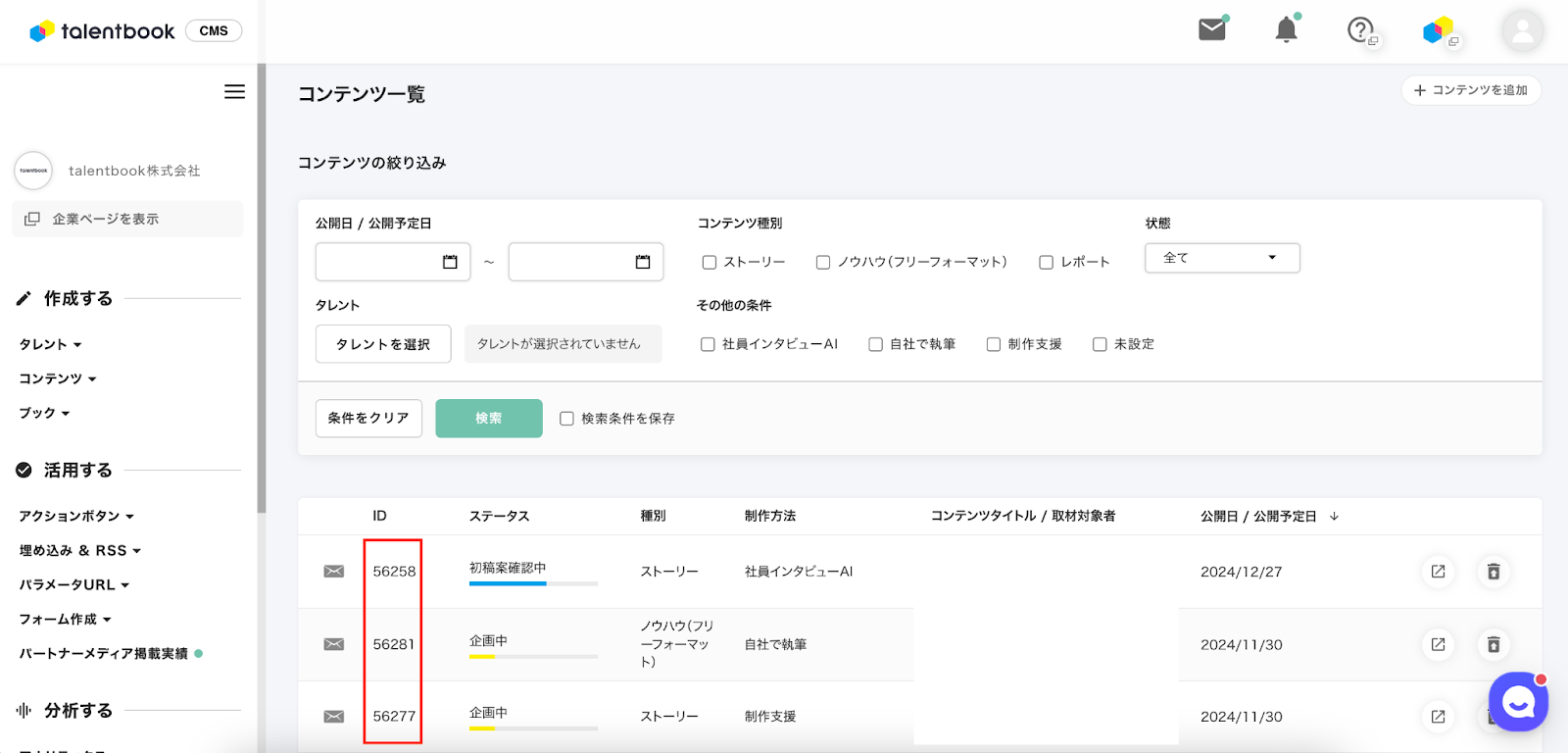This screenshot has height=753, width=1568.
Task: Open content 56281 in new window icon
Action: click(x=1438, y=644)
